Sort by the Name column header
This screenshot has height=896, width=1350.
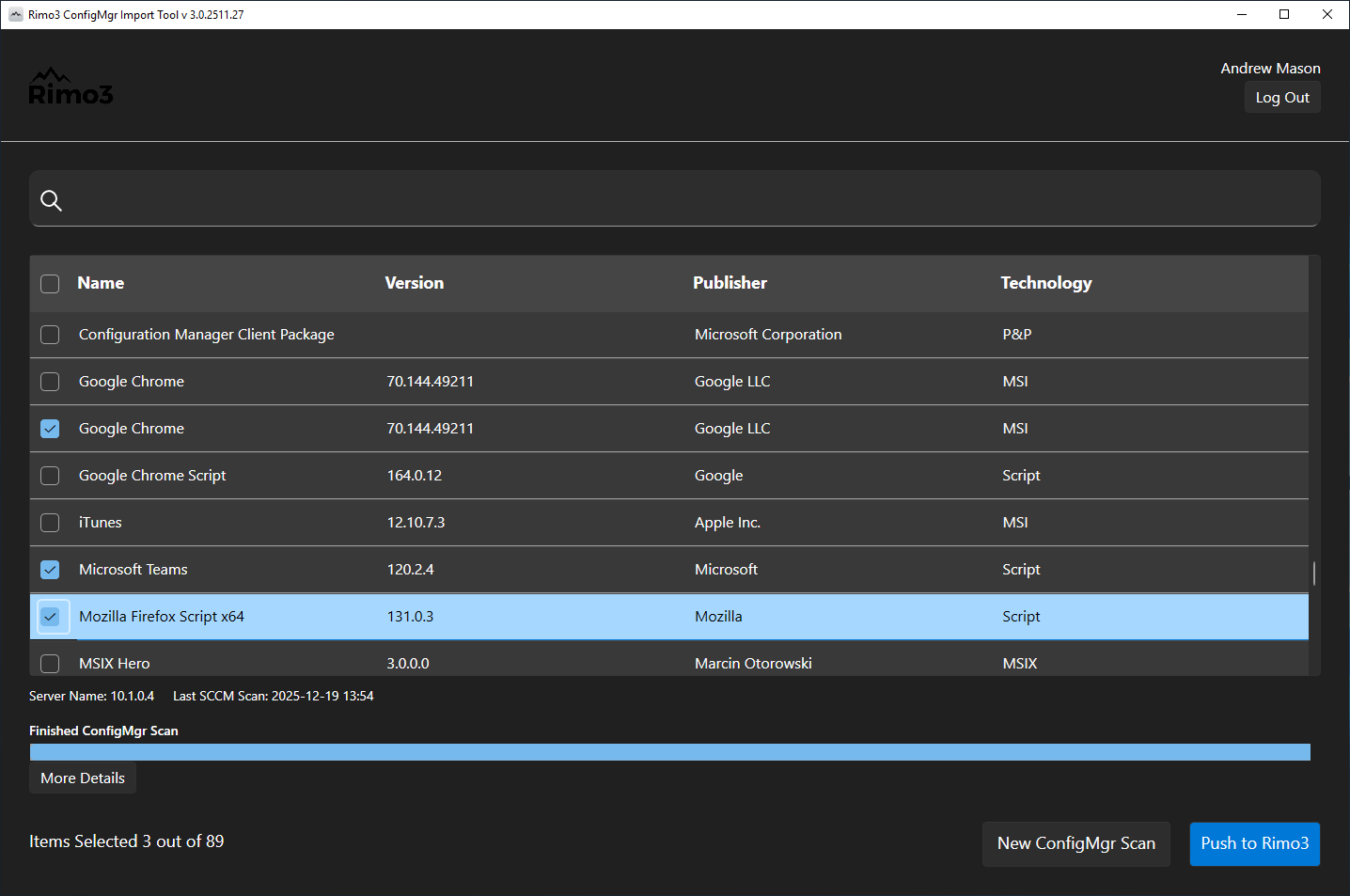click(101, 283)
